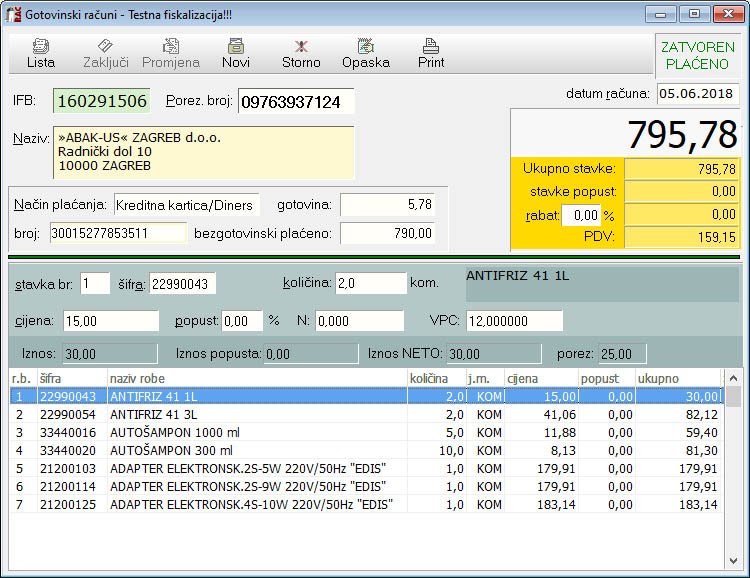Click the table scrollbar down arrow

tap(734, 560)
